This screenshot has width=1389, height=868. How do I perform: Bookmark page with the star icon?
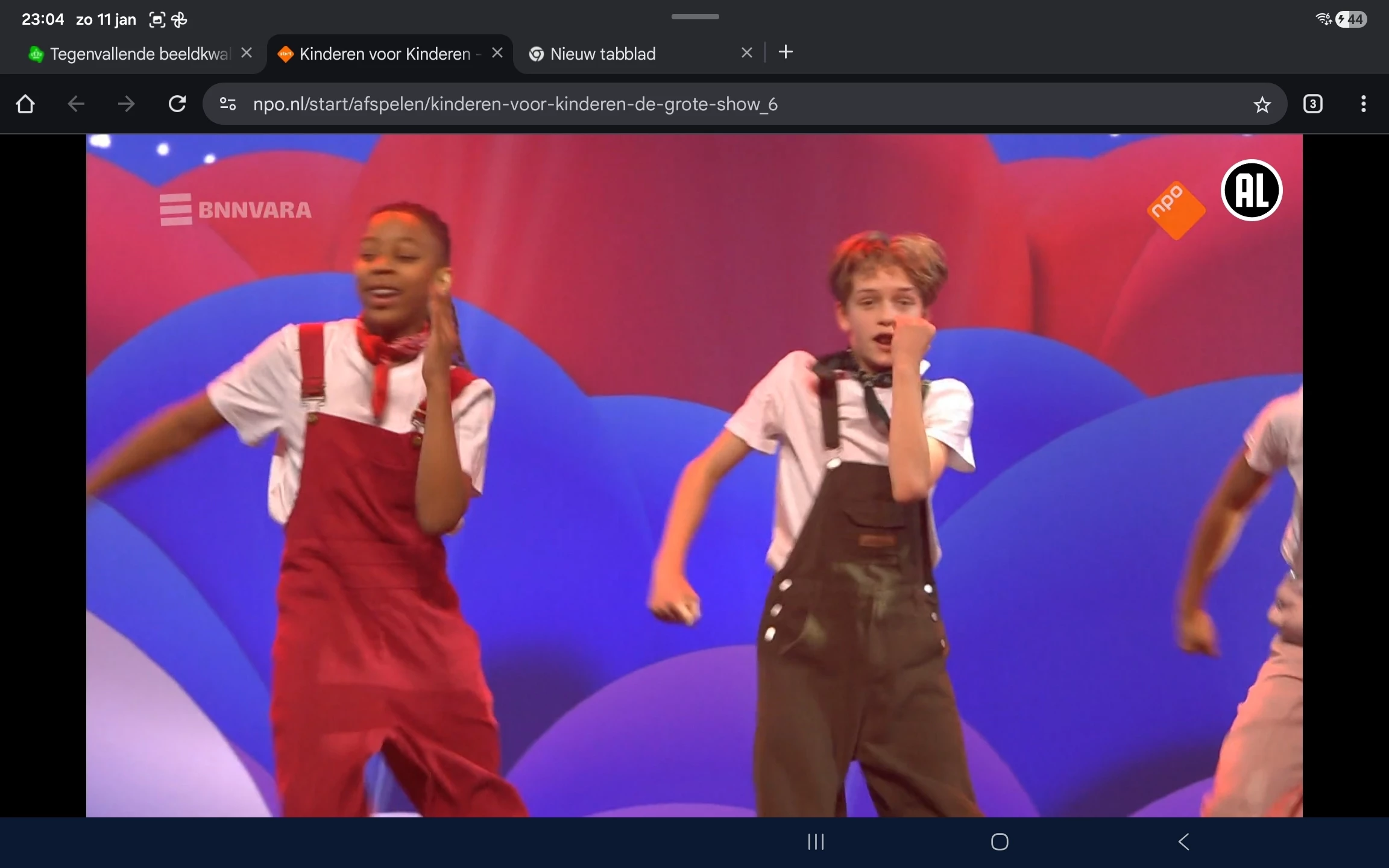pyautogui.click(x=1262, y=105)
